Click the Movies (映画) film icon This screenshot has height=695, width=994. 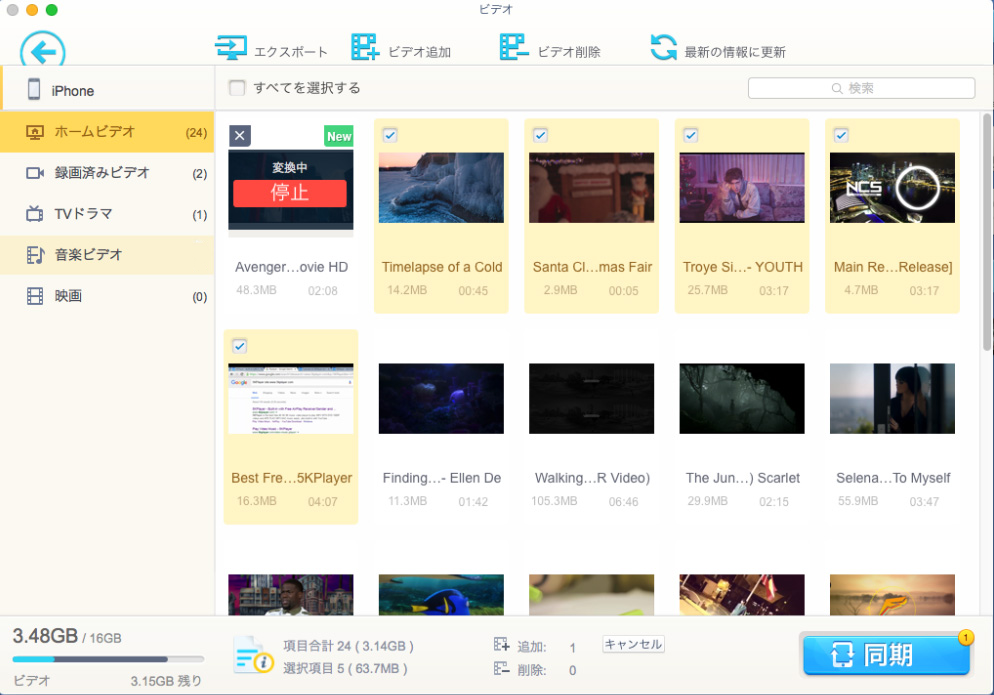tap(35, 296)
